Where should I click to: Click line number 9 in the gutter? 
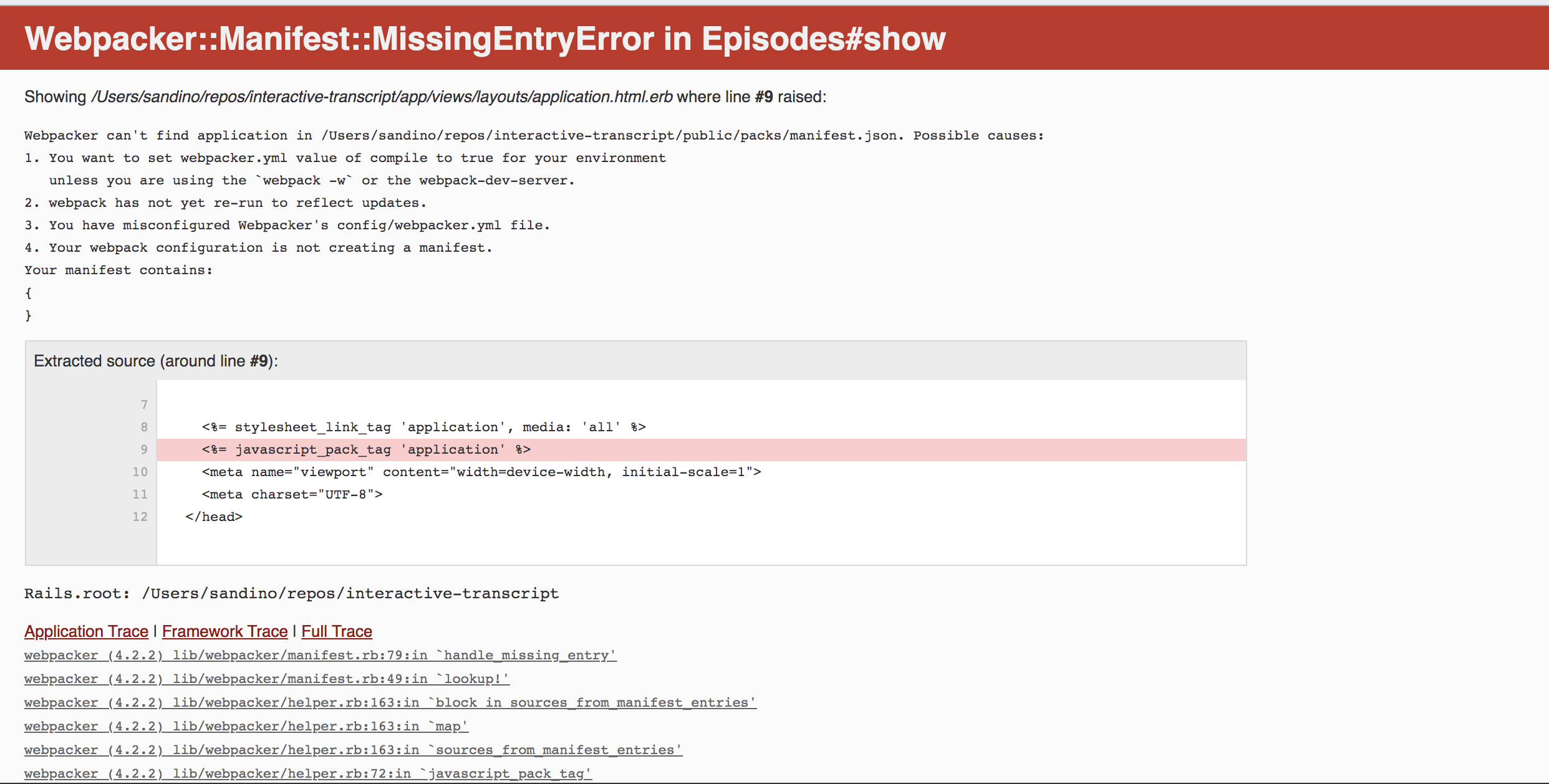(x=144, y=449)
